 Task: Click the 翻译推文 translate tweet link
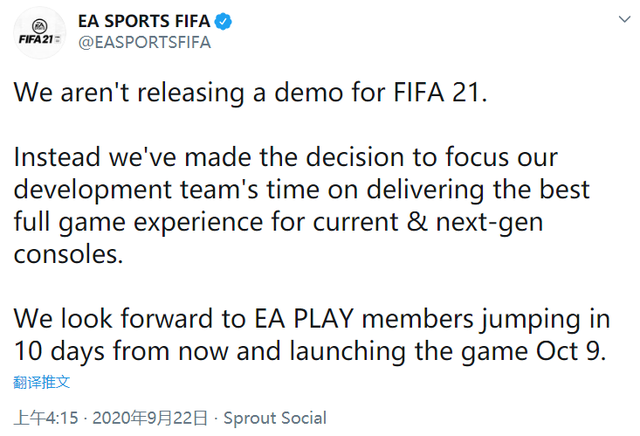(42, 382)
